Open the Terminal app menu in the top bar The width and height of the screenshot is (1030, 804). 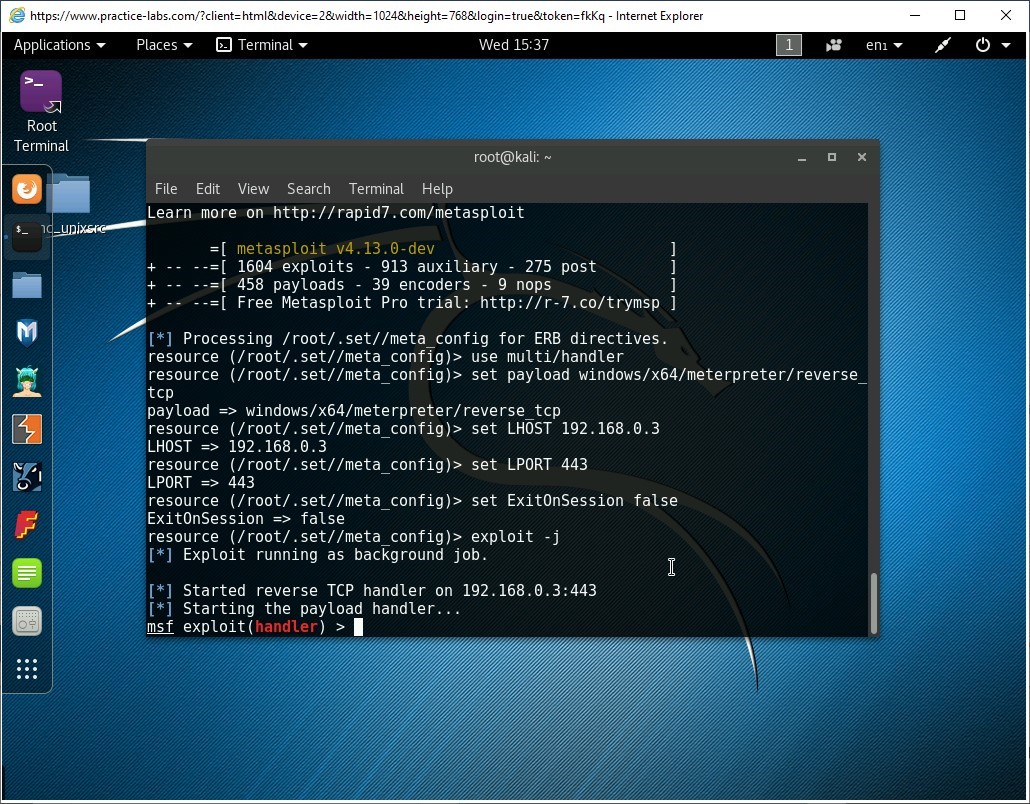(262, 45)
